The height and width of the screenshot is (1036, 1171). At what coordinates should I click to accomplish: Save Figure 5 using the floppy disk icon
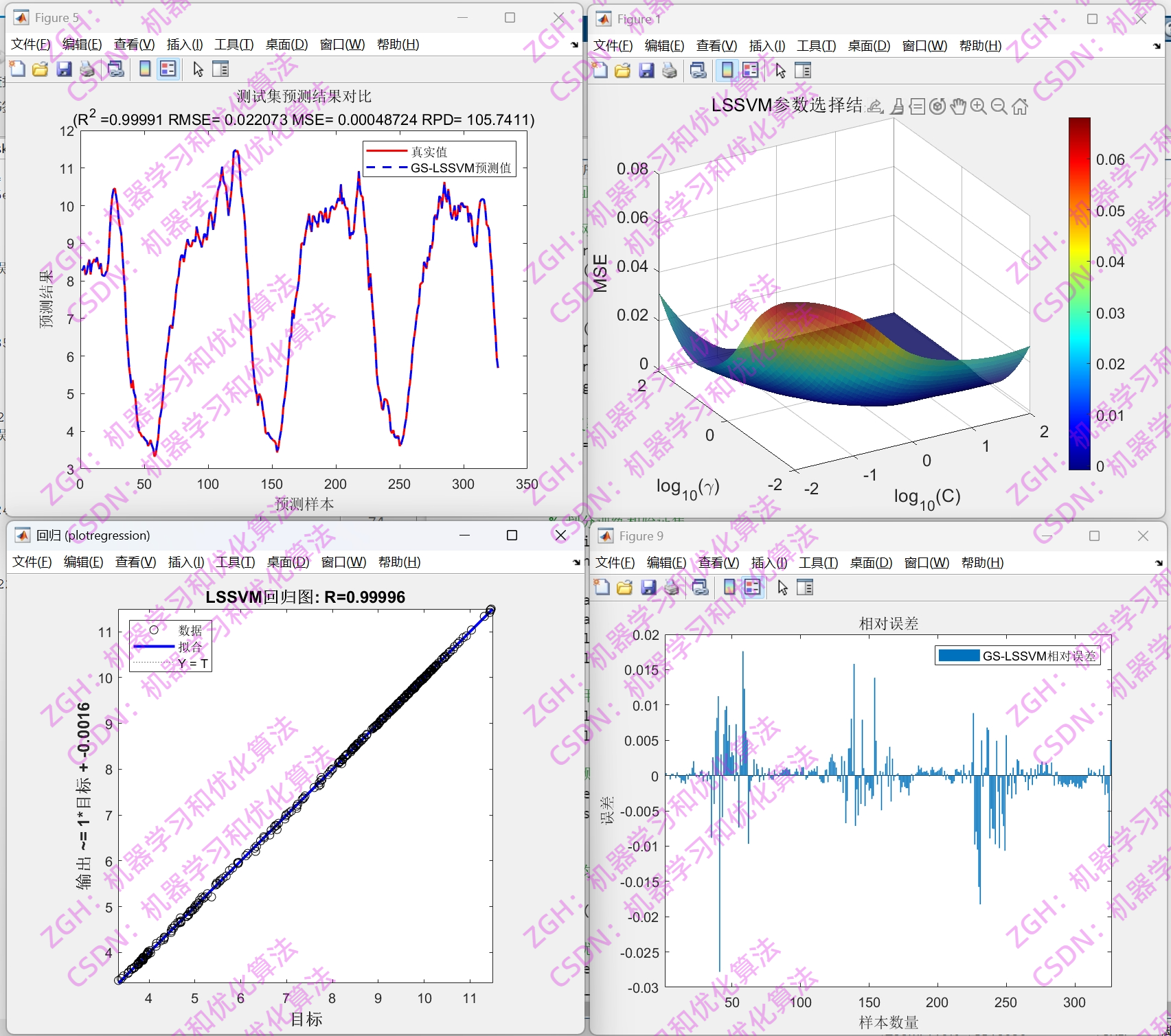click(64, 69)
